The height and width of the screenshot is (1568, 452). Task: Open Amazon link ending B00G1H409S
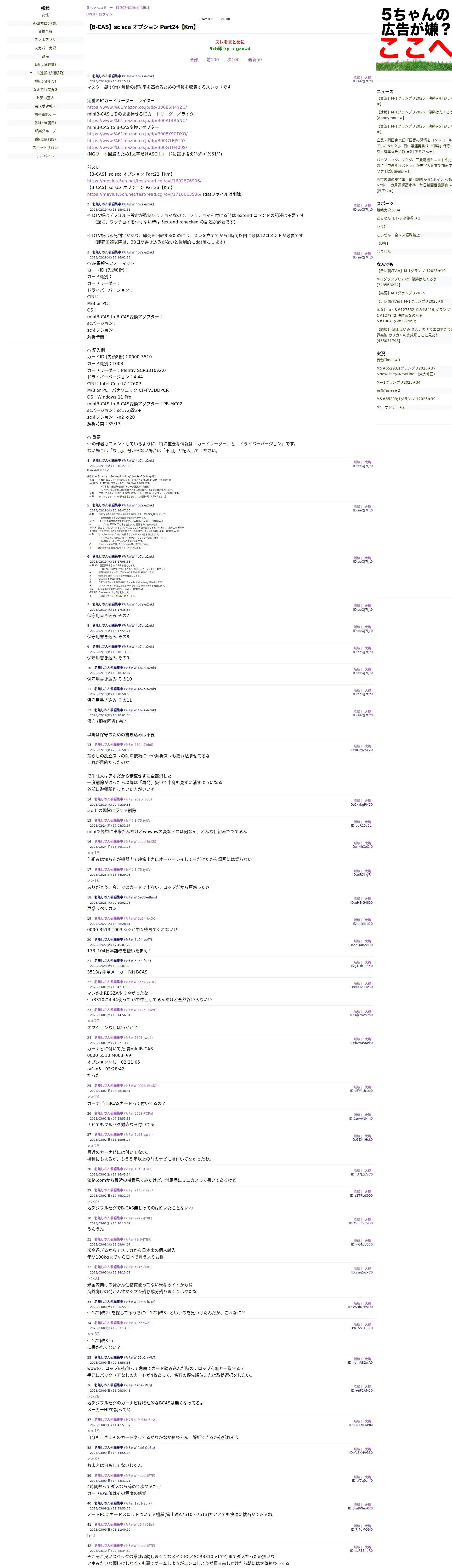click(137, 147)
